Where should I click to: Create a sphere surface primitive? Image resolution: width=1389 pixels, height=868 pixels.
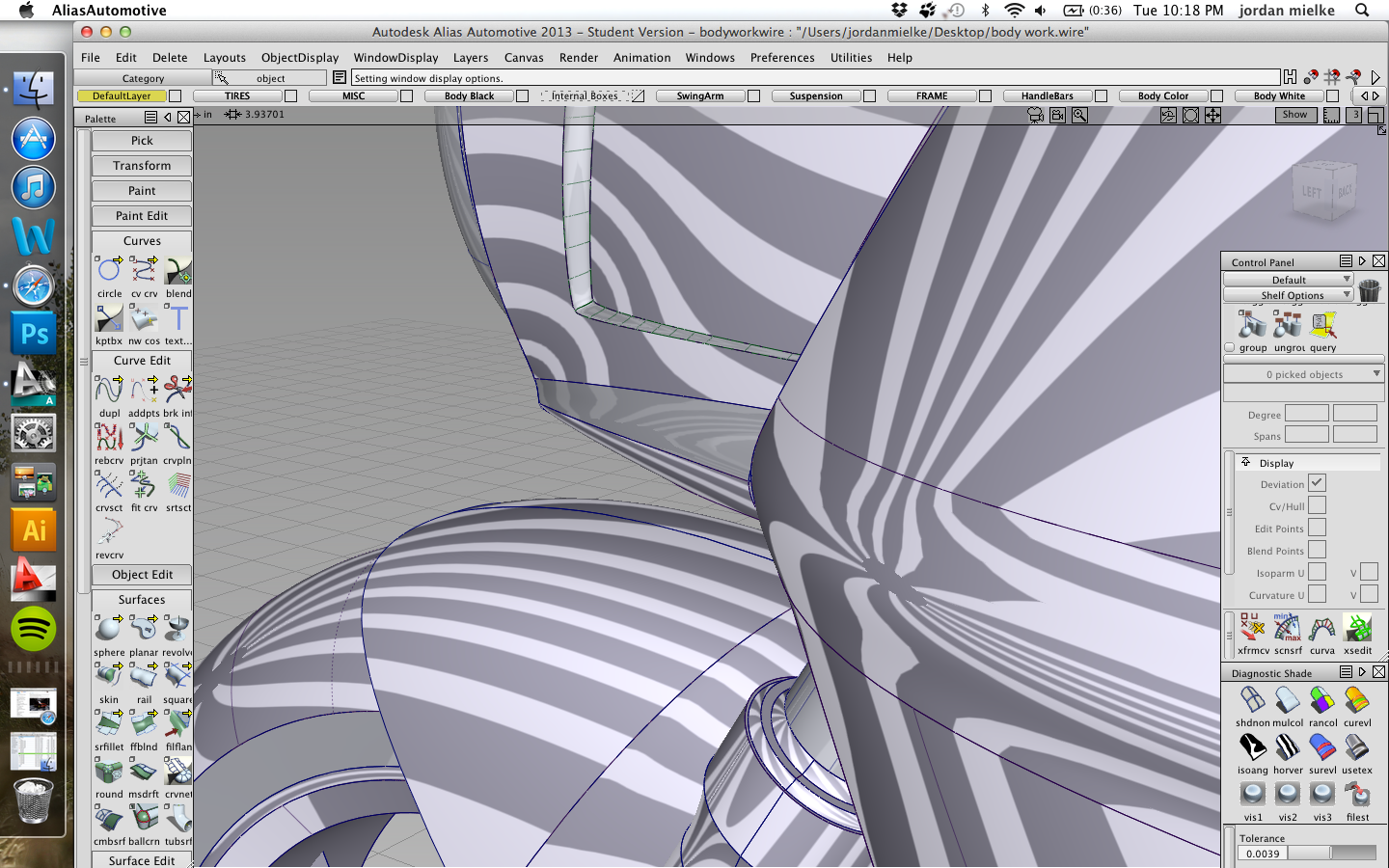pos(109,630)
